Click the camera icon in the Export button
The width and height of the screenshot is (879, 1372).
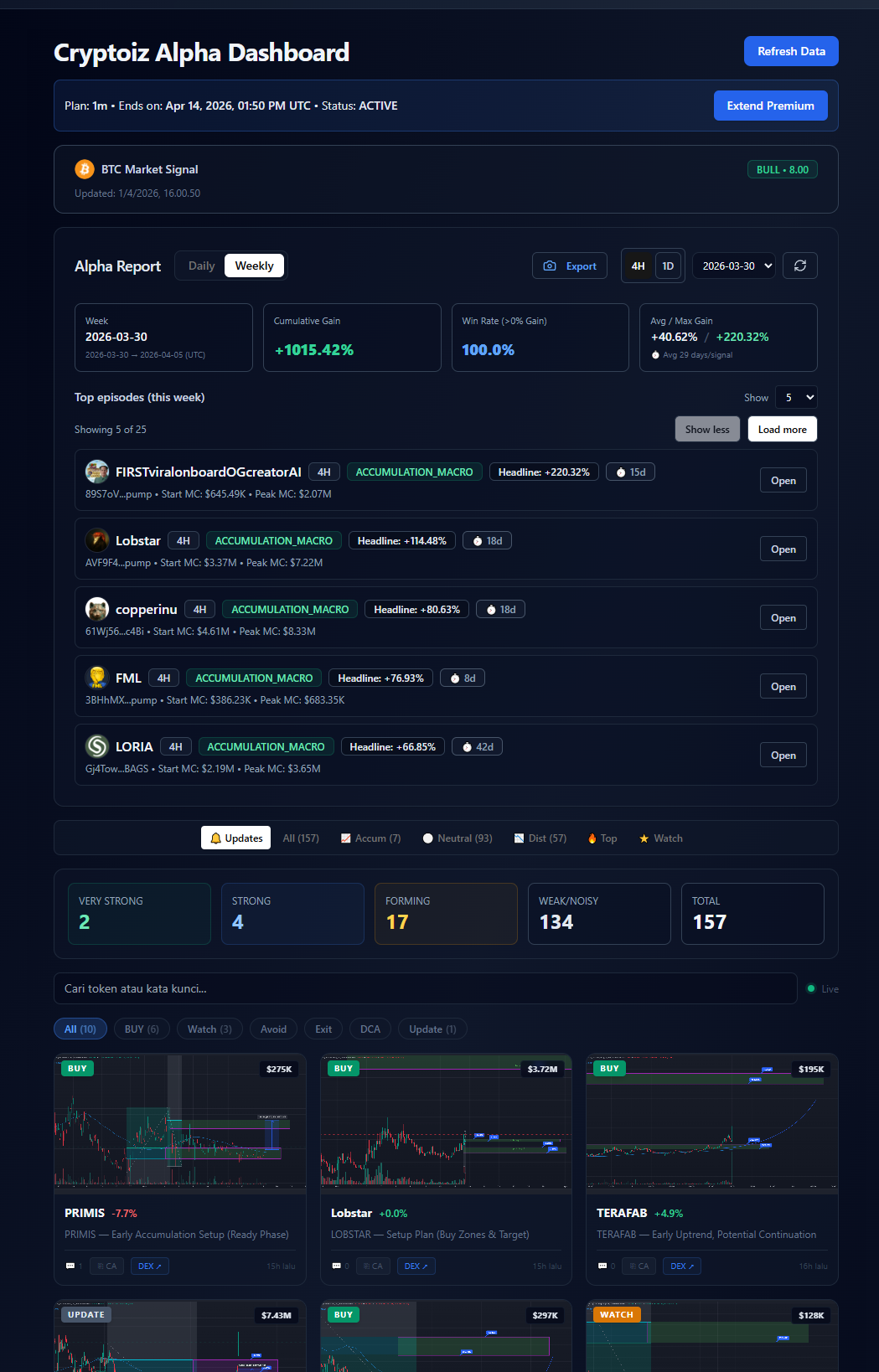tap(550, 266)
